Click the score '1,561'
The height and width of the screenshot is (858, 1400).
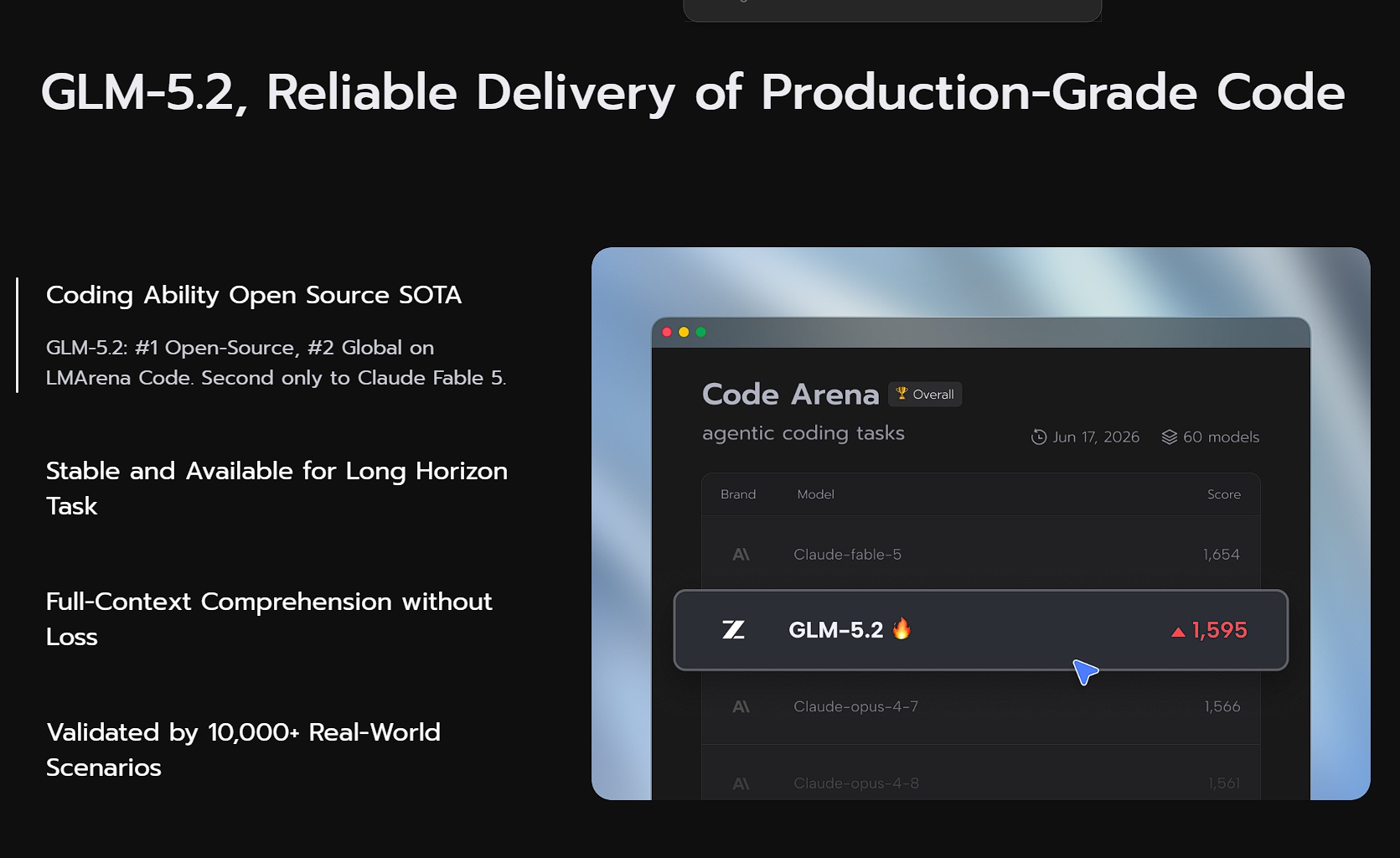click(x=1223, y=783)
